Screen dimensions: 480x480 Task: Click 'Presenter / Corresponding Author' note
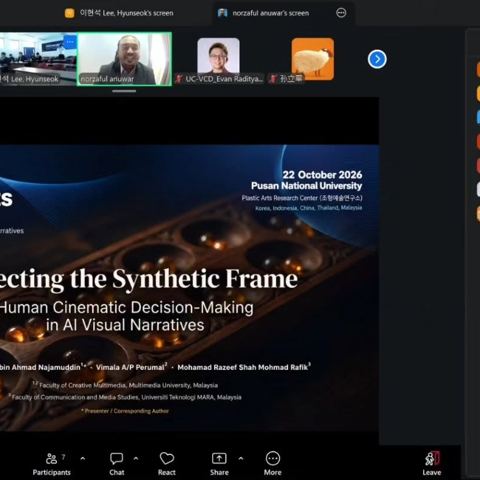point(125,411)
